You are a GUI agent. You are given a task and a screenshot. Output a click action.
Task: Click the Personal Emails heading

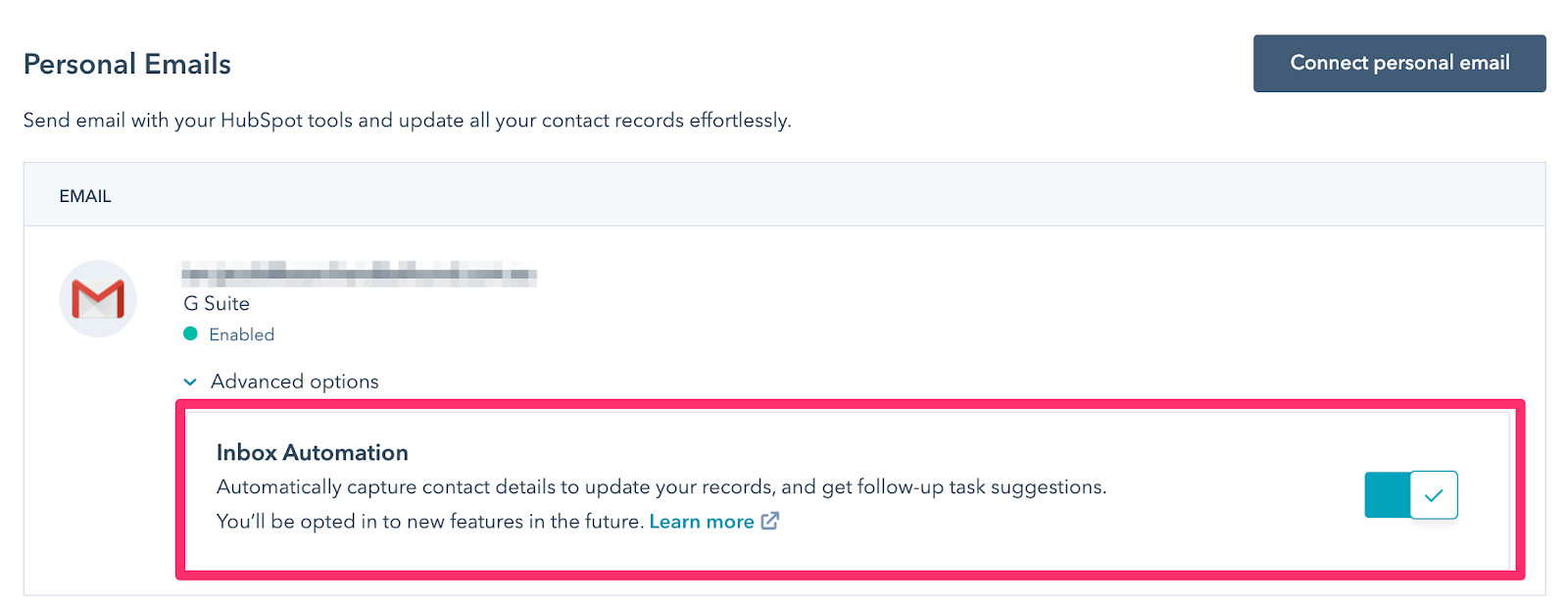(127, 65)
